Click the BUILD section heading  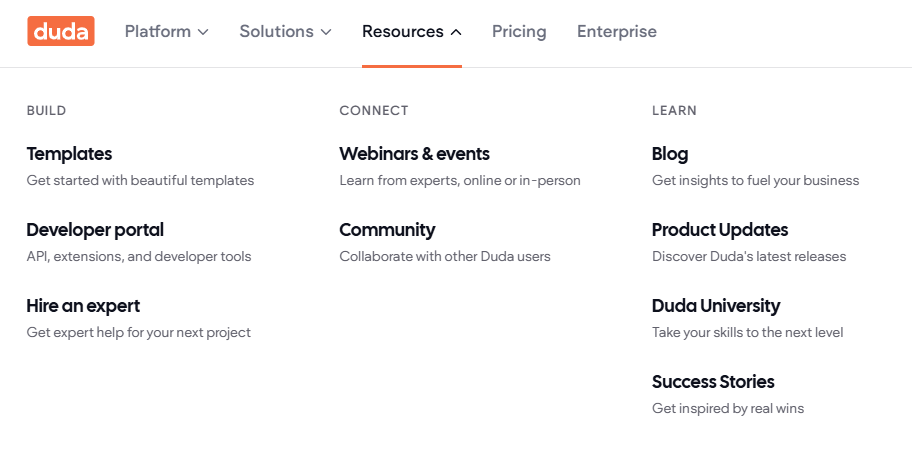click(x=47, y=110)
